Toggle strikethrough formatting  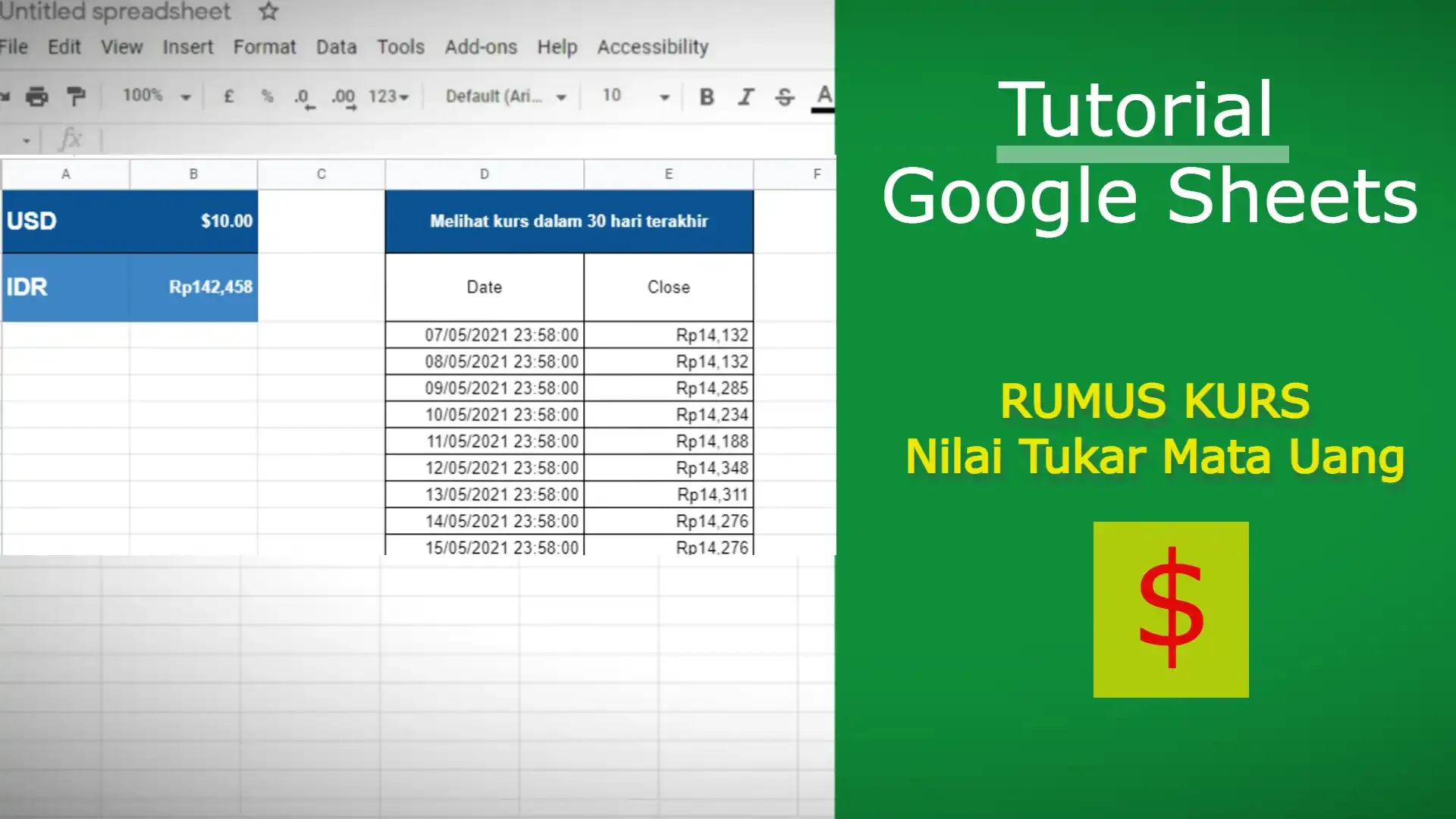[785, 96]
